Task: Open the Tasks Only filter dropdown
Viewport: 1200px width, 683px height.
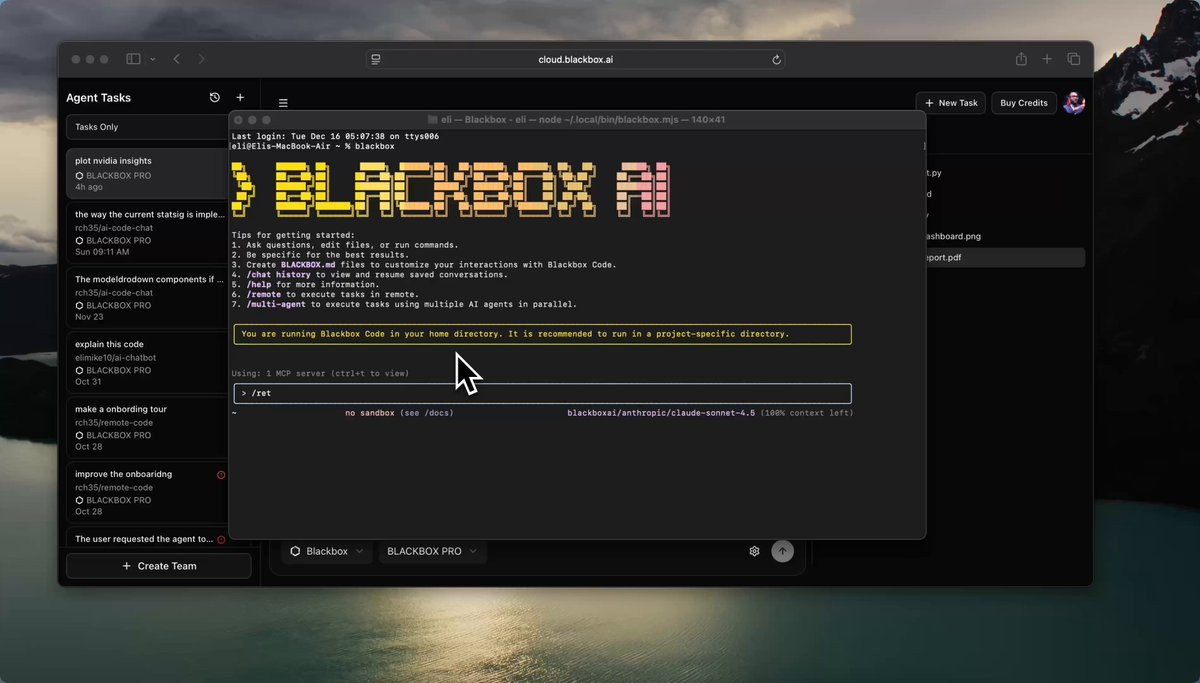Action: coord(148,127)
